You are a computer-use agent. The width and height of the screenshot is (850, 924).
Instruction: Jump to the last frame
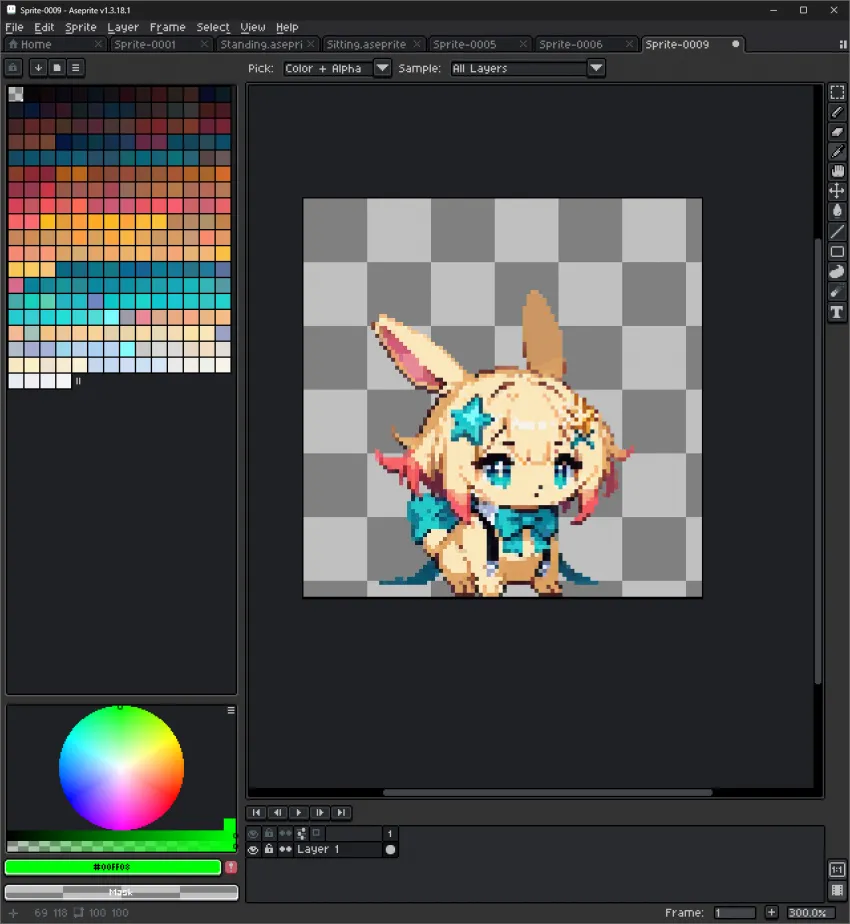pos(341,813)
